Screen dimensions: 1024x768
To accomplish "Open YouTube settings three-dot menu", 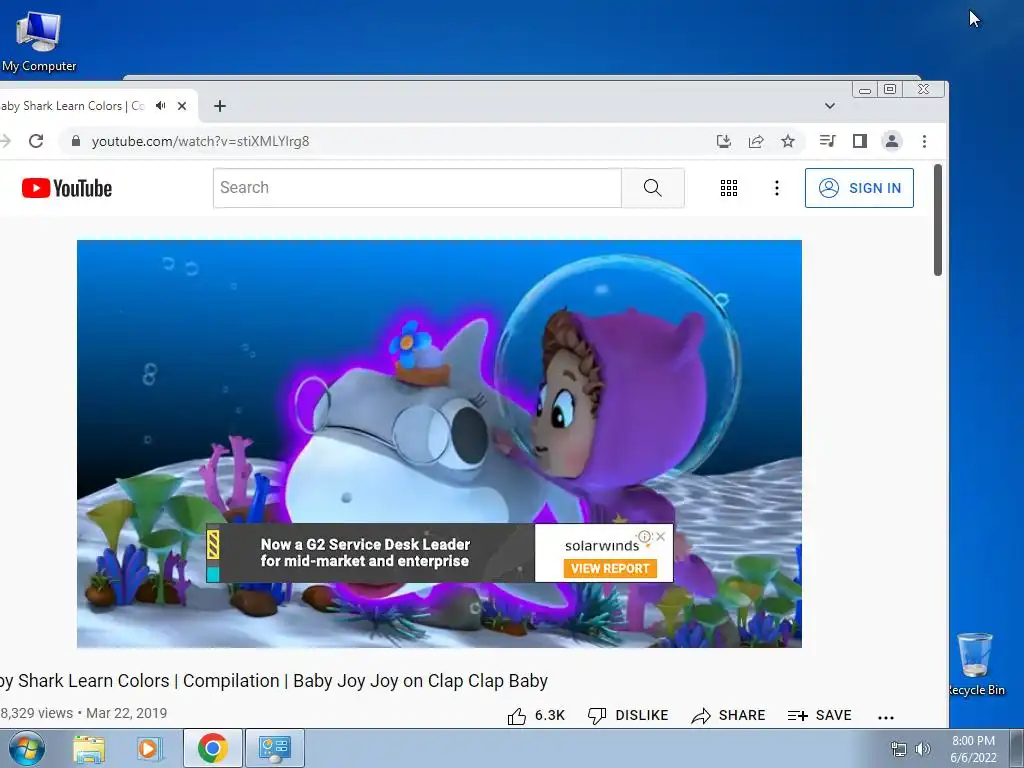I will (776, 188).
